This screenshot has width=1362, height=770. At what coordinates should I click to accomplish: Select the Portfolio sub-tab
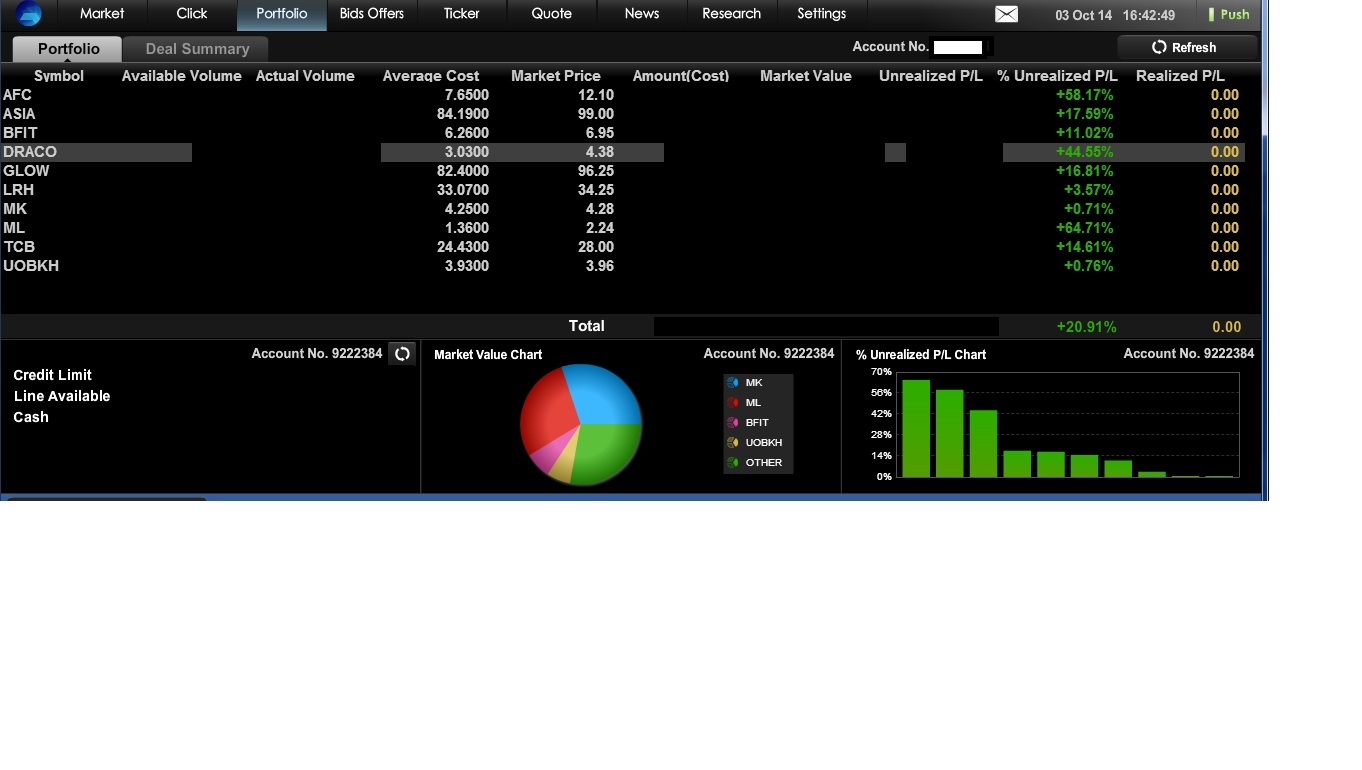[68, 48]
